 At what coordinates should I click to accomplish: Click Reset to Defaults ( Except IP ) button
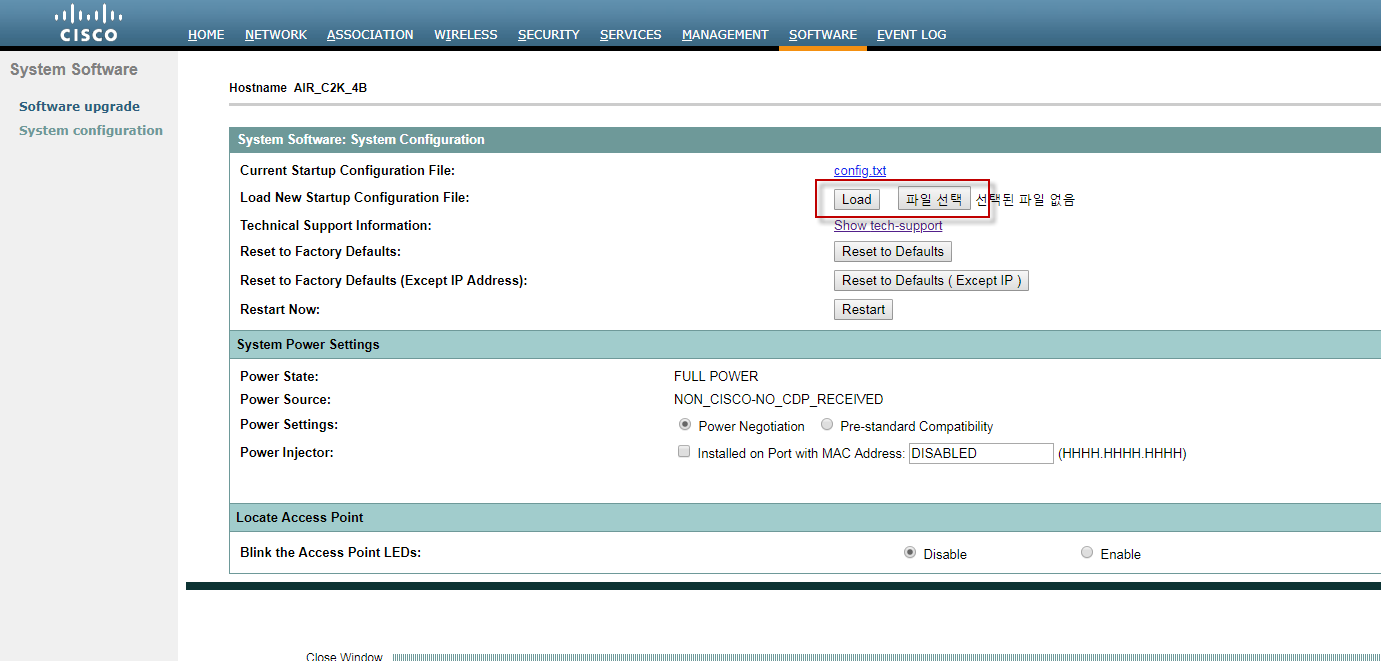(931, 280)
